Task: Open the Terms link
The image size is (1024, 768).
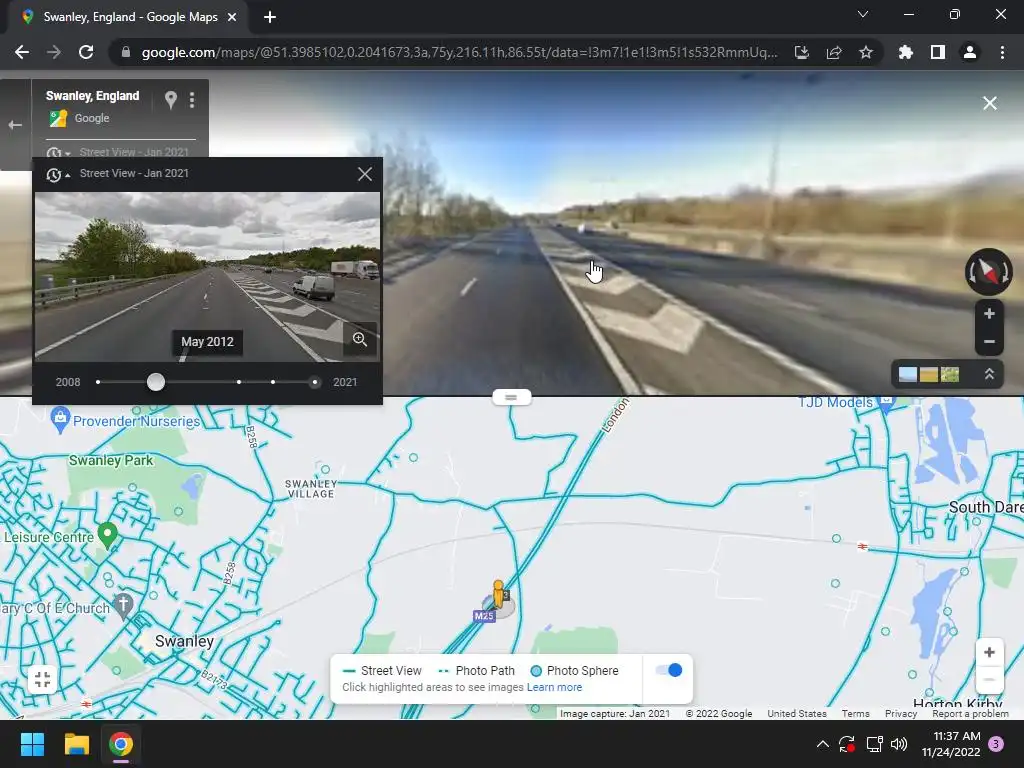Action: click(855, 714)
